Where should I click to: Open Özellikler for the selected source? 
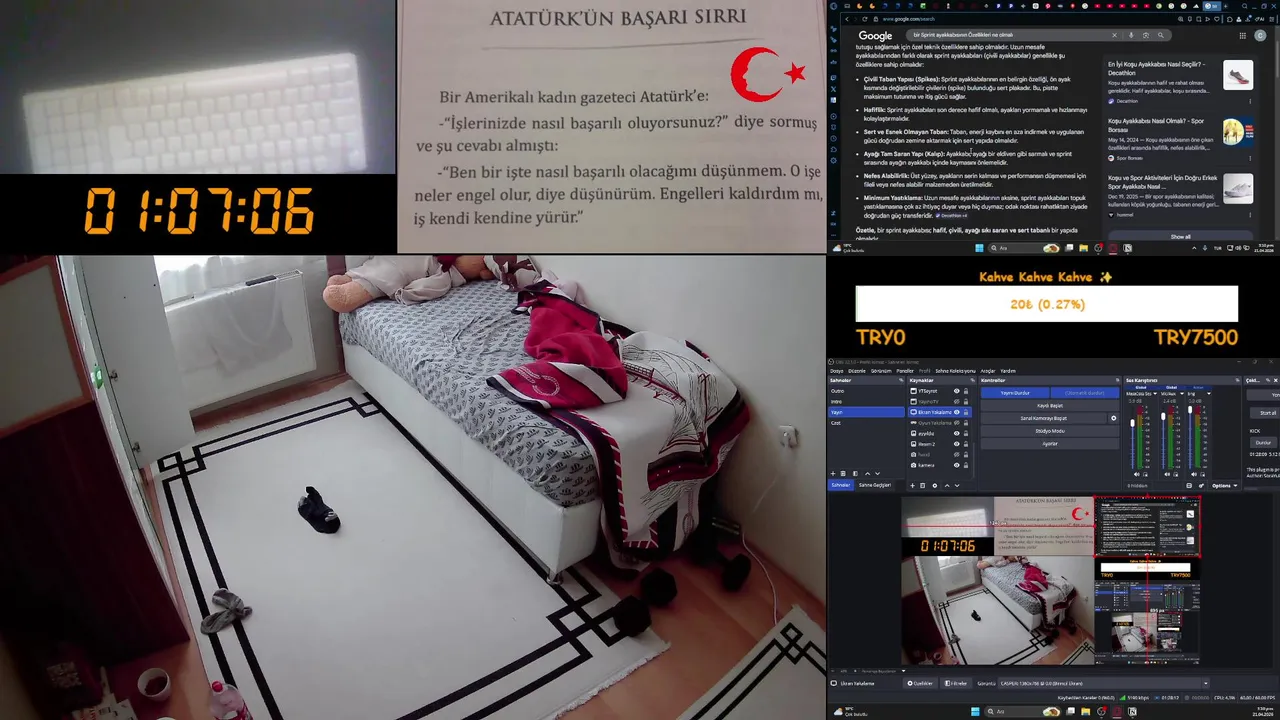(x=920, y=683)
